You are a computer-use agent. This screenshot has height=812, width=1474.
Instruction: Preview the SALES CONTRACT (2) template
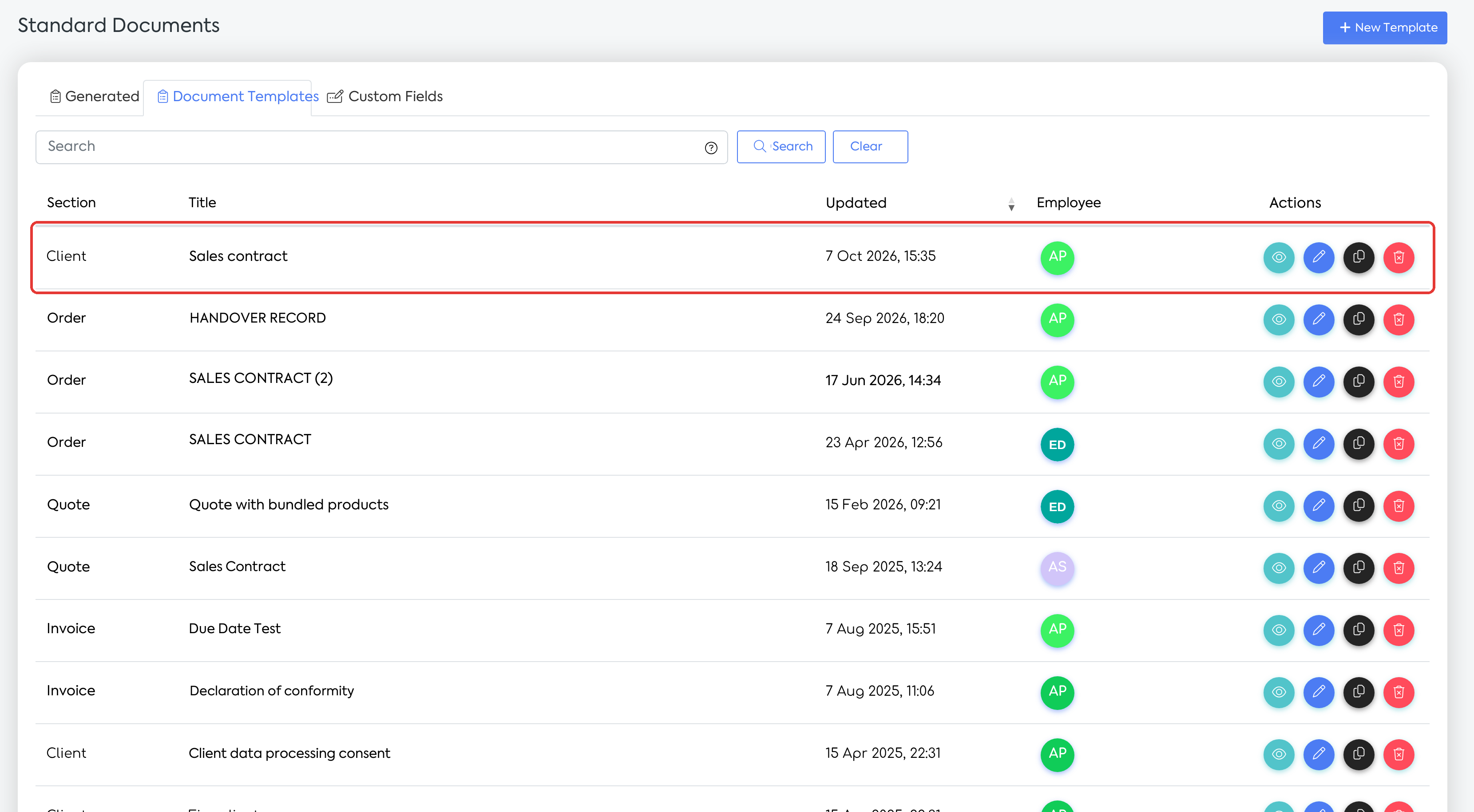pyautogui.click(x=1279, y=382)
